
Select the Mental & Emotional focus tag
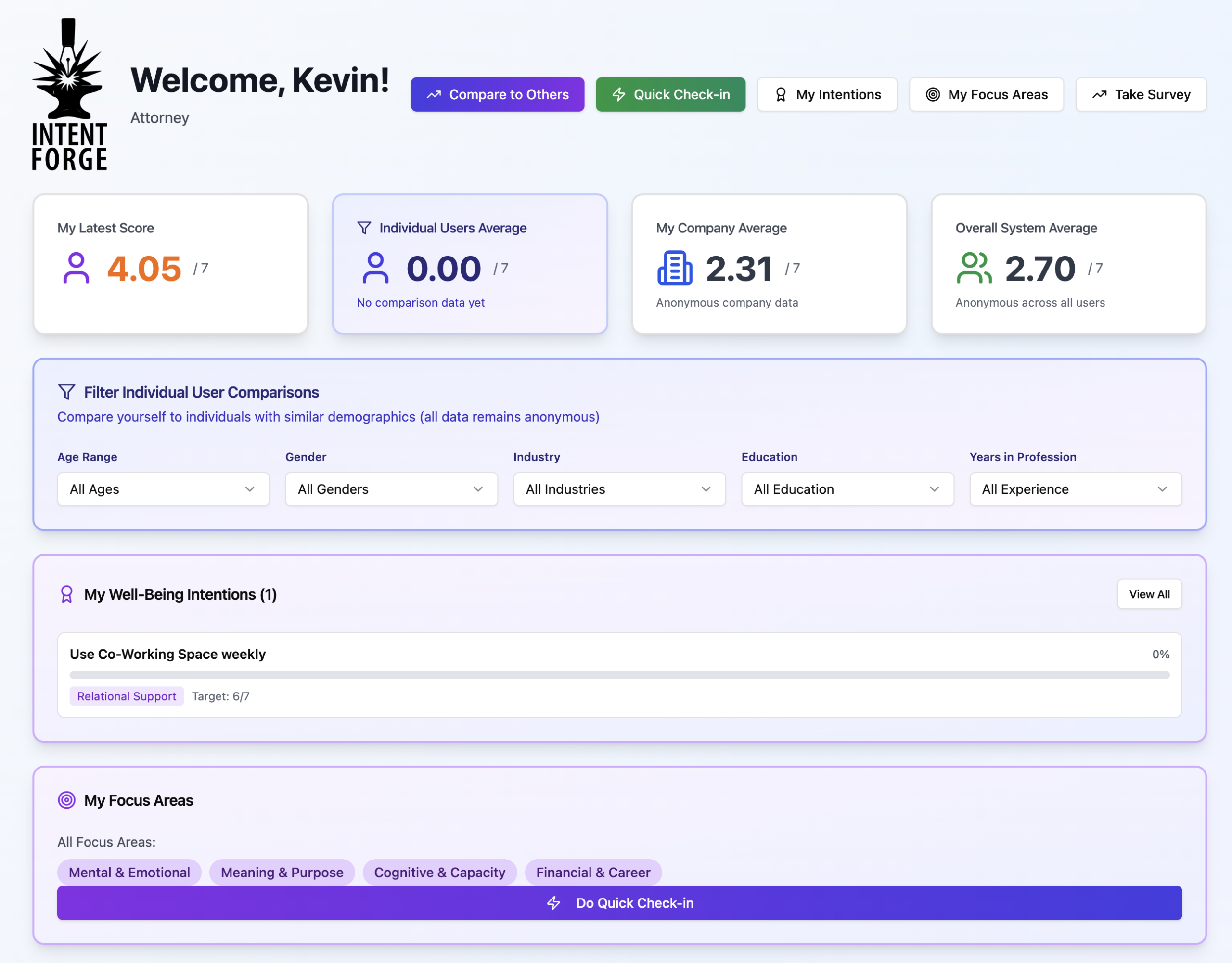[129, 872]
